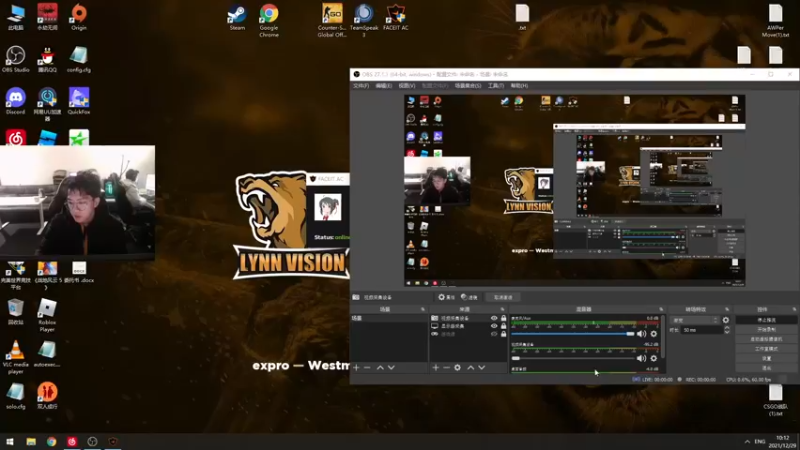Open the autoexec cfg file icon

tap(47, 354)
